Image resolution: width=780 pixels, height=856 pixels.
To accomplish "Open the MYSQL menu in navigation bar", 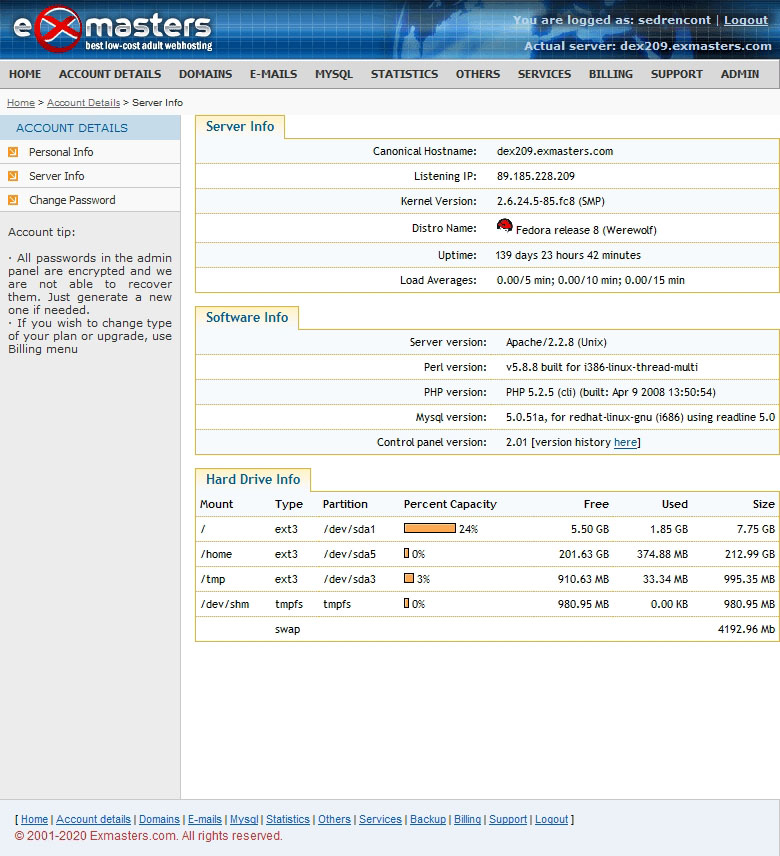I will pos(333,74).
